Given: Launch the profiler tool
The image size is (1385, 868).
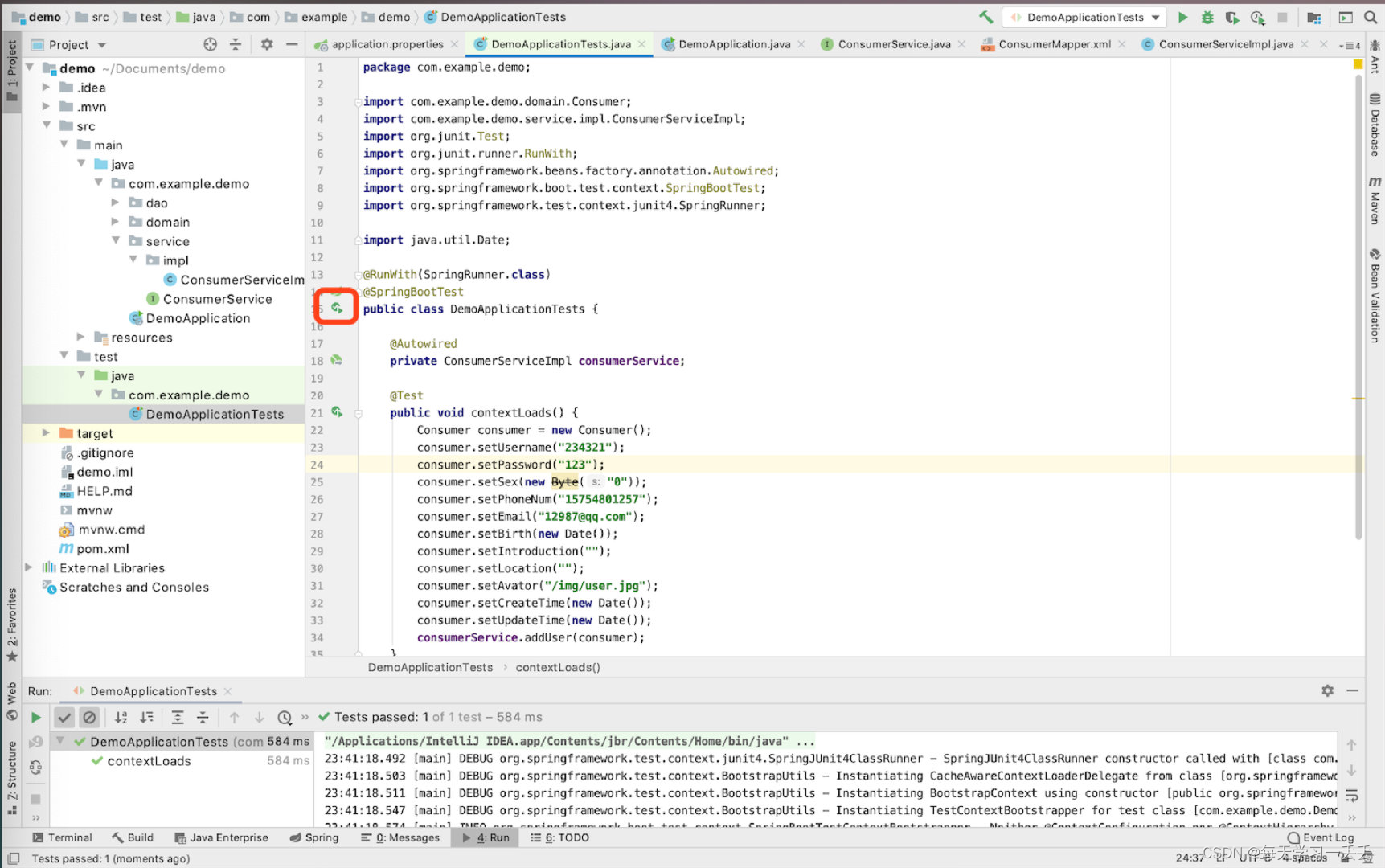Looking at the screenshot, I should pos(1258,17).
